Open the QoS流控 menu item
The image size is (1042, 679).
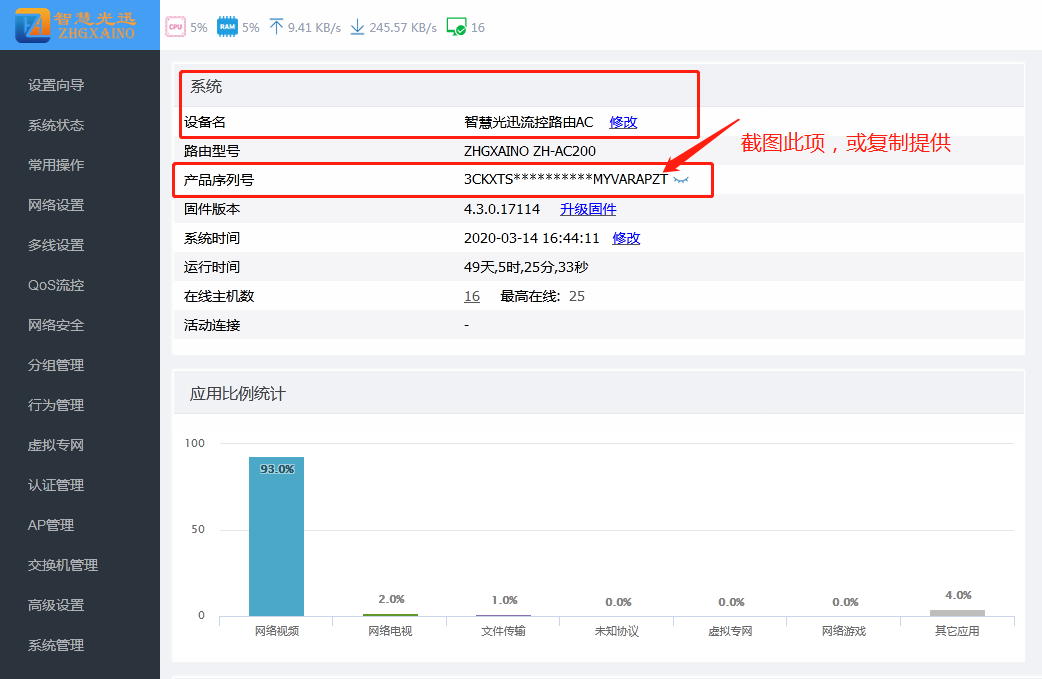56,285
